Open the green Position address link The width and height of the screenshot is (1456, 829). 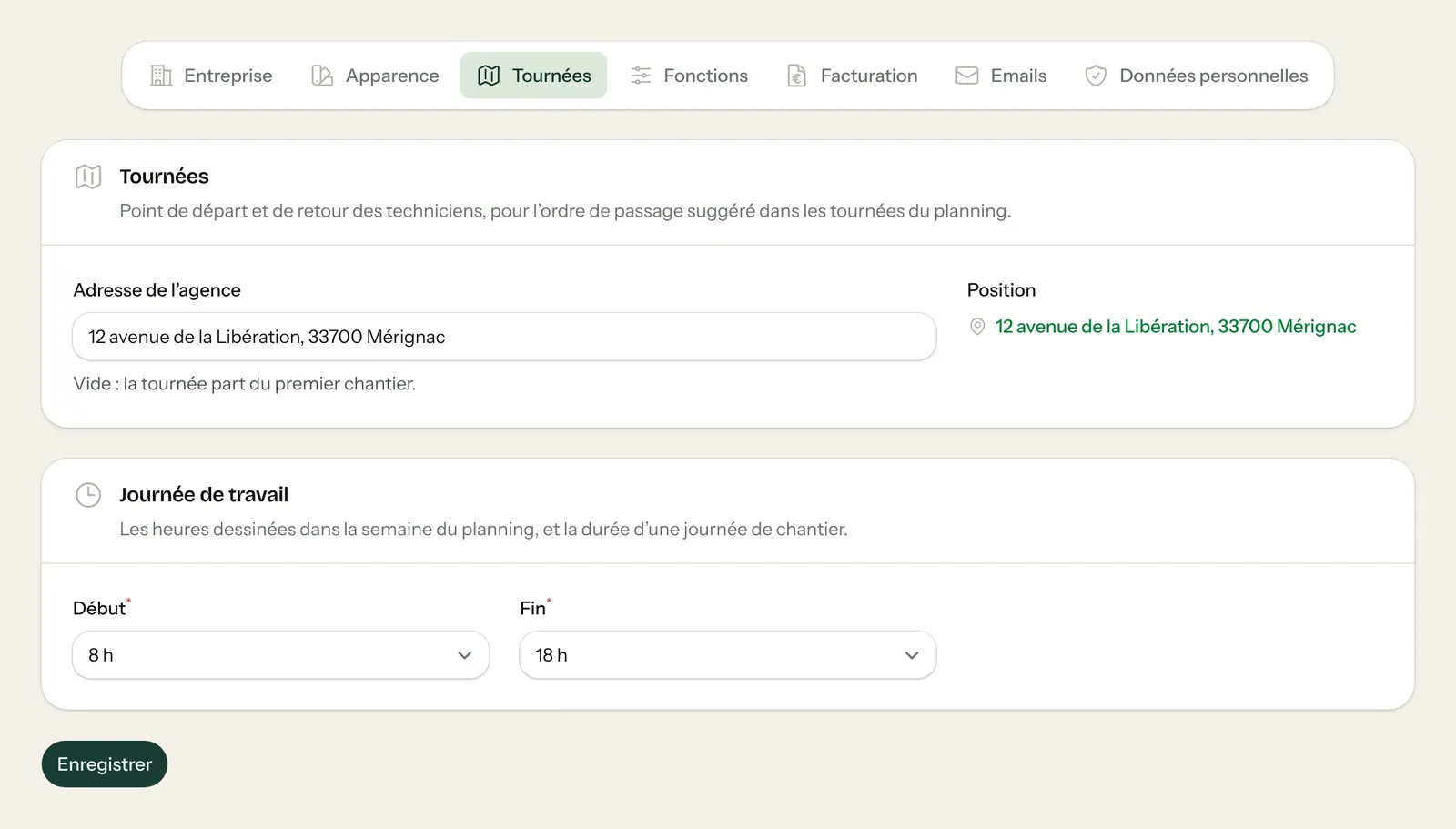pyautogui.click(x=1176, y=327)
